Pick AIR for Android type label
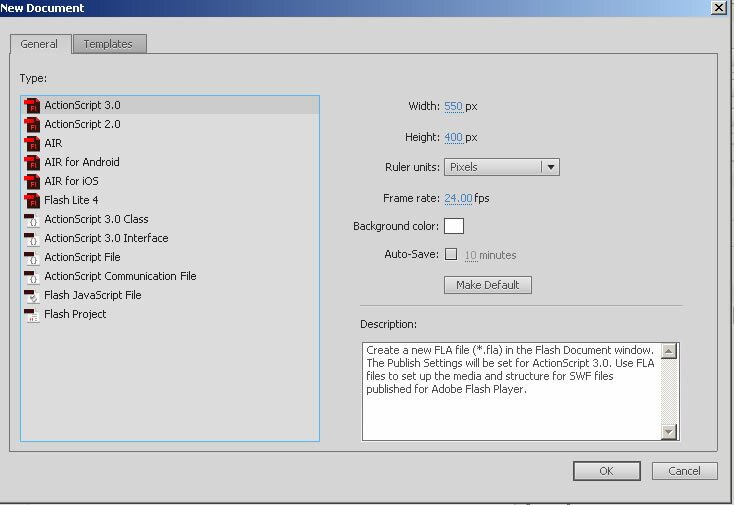Viewport: 734px width, 505px height. click(x=82, y=162)
